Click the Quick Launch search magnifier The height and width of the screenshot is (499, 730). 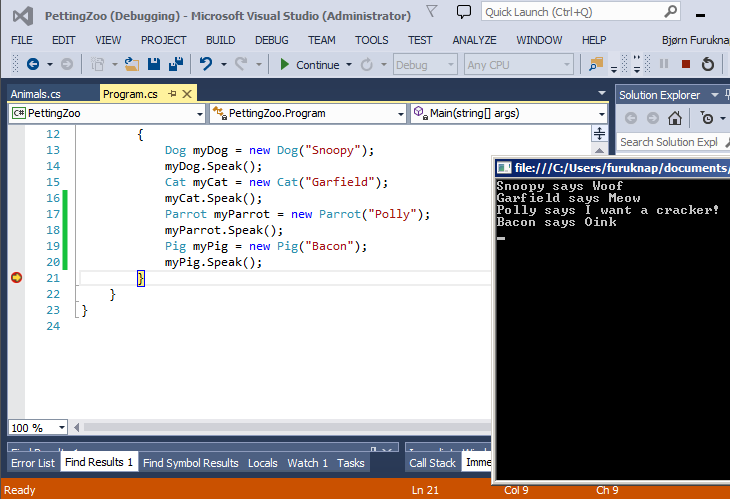[670, 11]
